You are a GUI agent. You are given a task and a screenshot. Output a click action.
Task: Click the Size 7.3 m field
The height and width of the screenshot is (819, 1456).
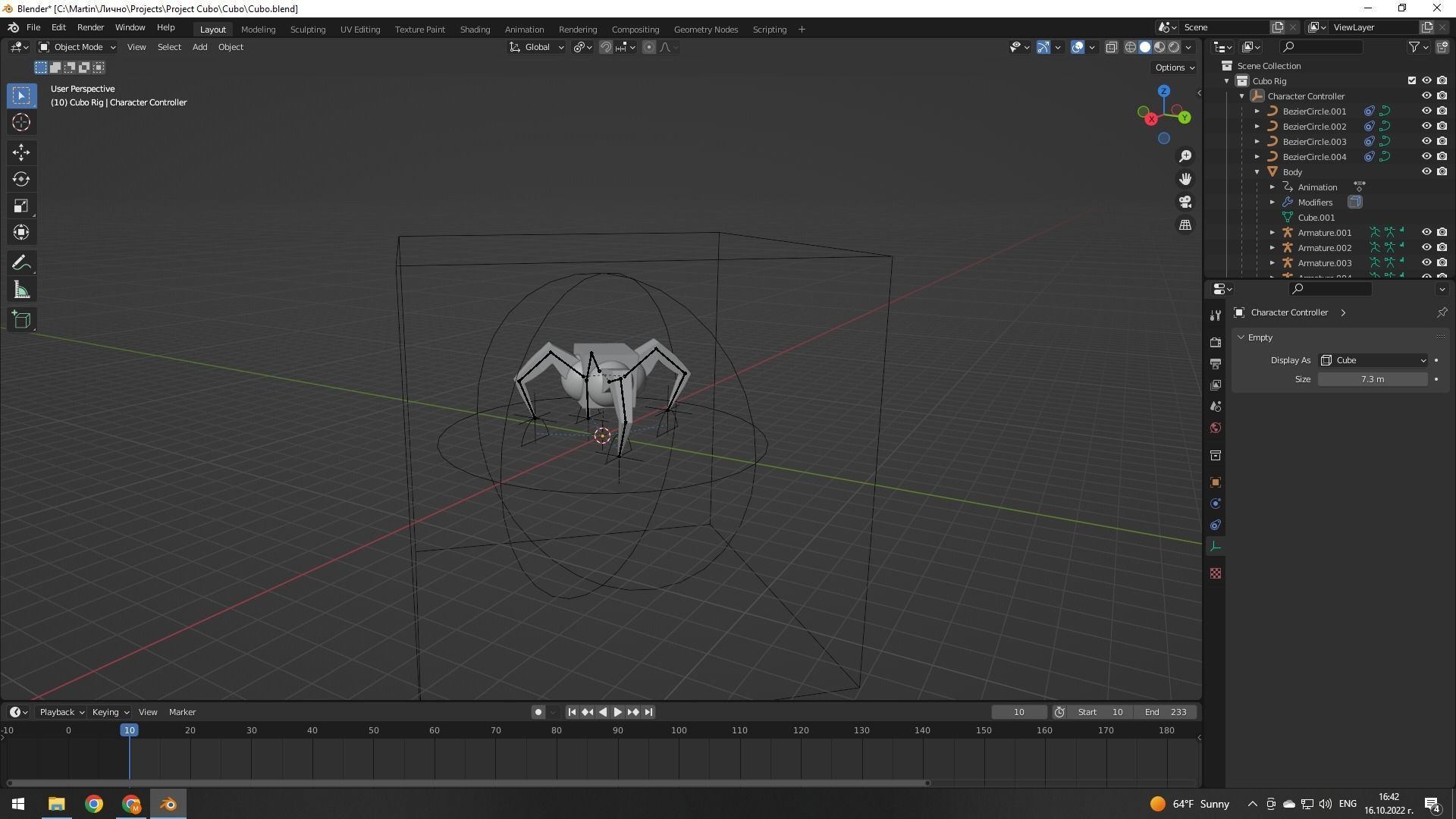point(1373,379)
